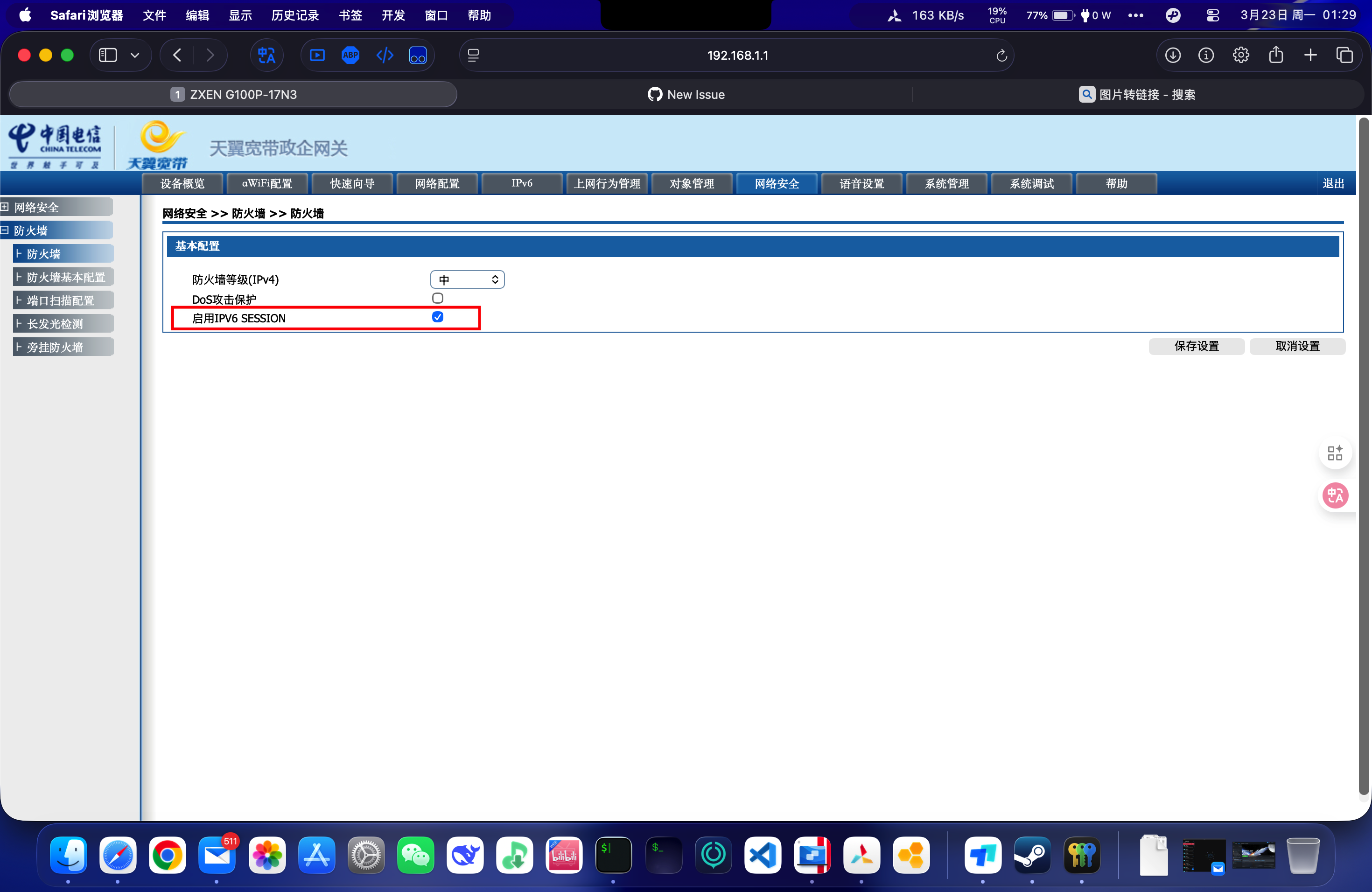Open Visual Studio Code from dock
Image resolution: width=1372 pixels, height=892 pixels.
[763, 855]
